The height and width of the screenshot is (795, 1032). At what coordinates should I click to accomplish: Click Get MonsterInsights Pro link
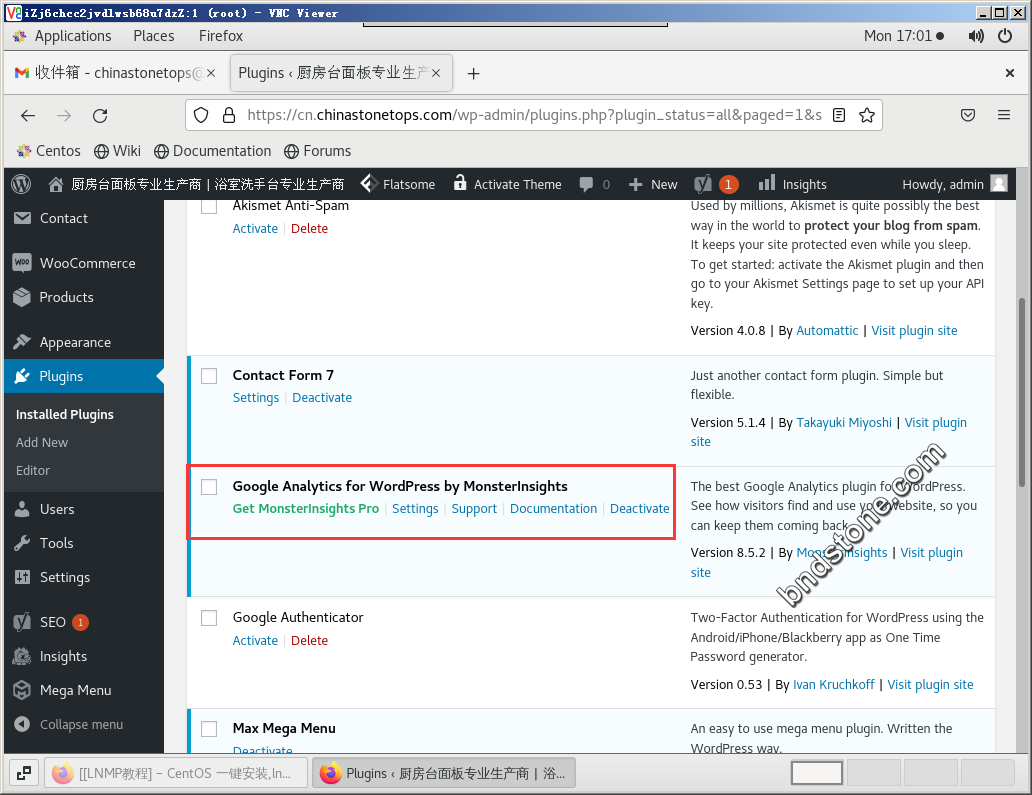tap(306, 509)
